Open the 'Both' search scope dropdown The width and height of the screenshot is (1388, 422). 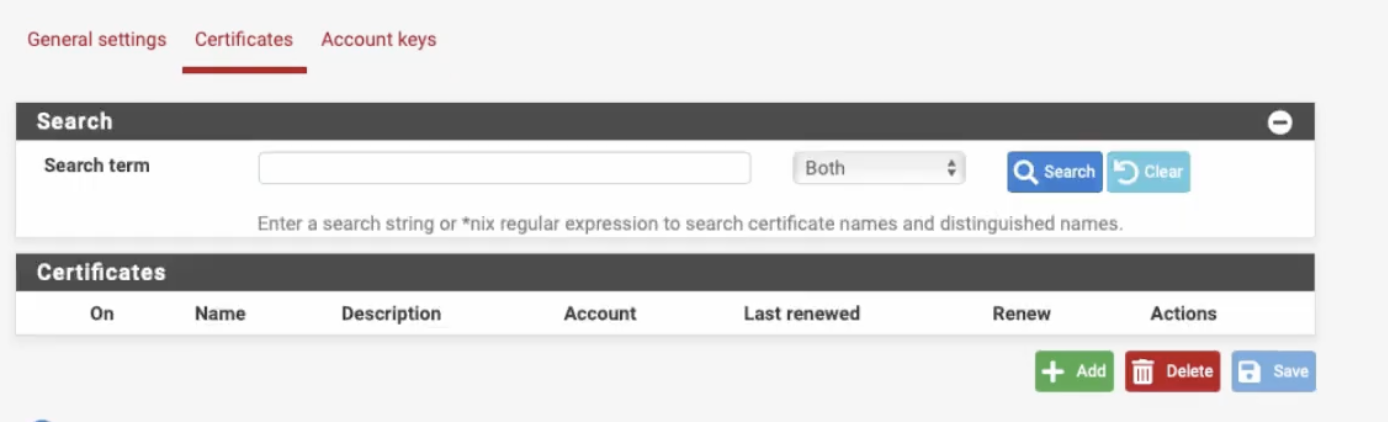[x=878, y=168]
